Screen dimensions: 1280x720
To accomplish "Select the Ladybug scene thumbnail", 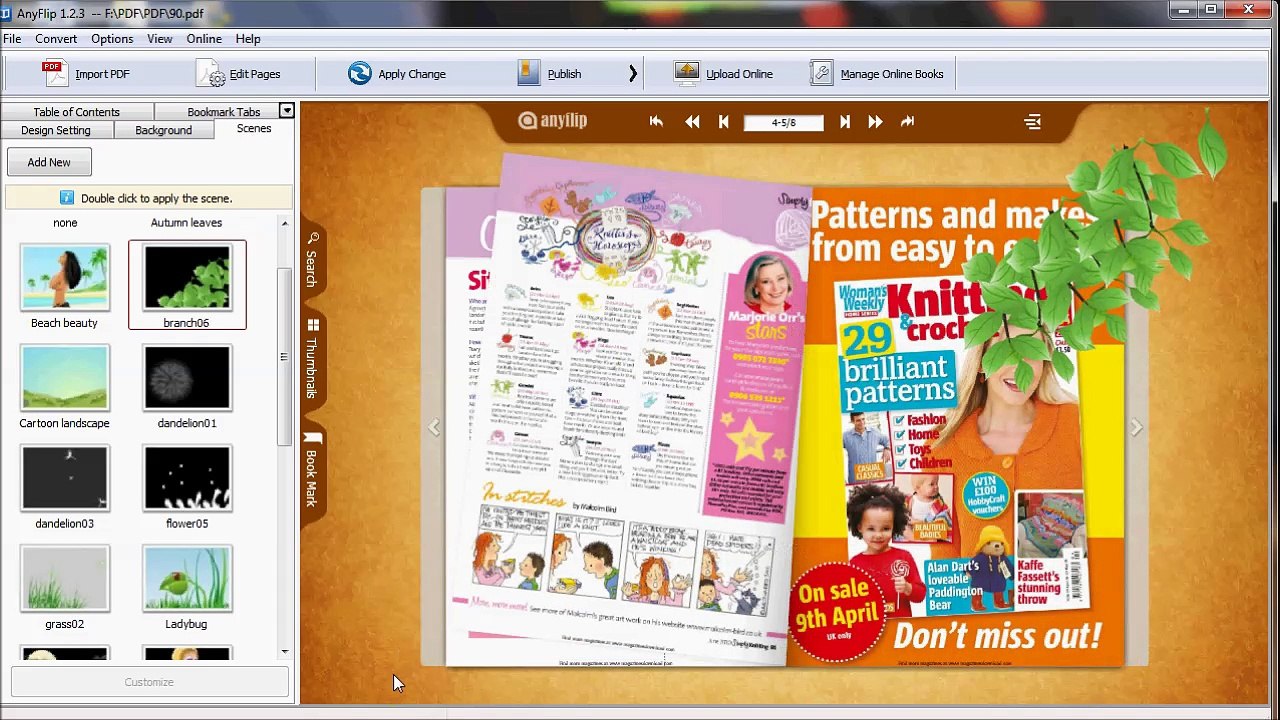I will tap(187, 578).
